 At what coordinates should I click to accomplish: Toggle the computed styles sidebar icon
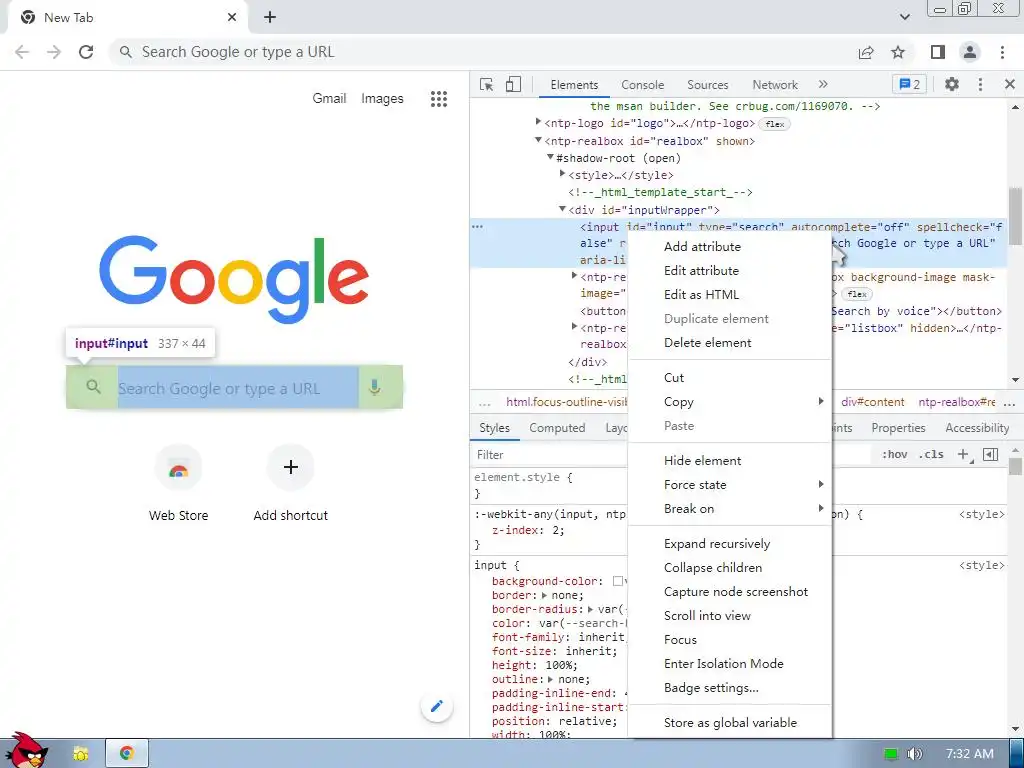(x=991, y=455)
